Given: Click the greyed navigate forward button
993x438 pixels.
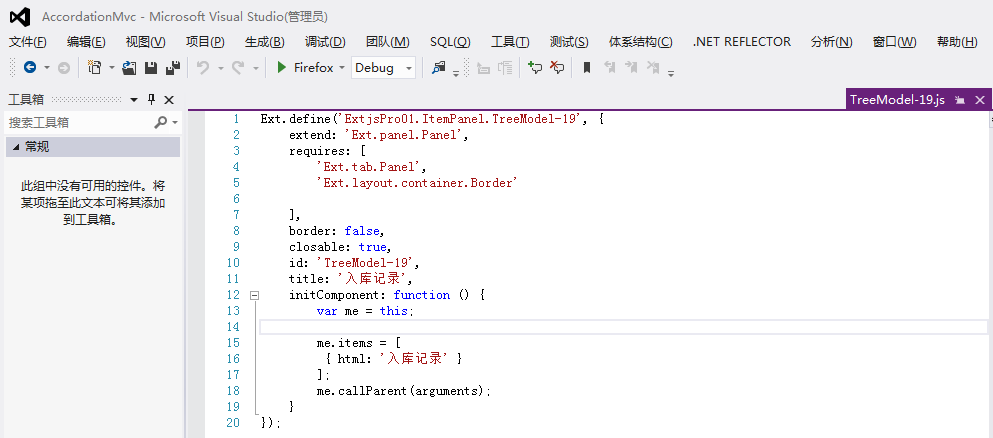Looking at the screenshot, I should pyautogui.click(x=64, y=68).
